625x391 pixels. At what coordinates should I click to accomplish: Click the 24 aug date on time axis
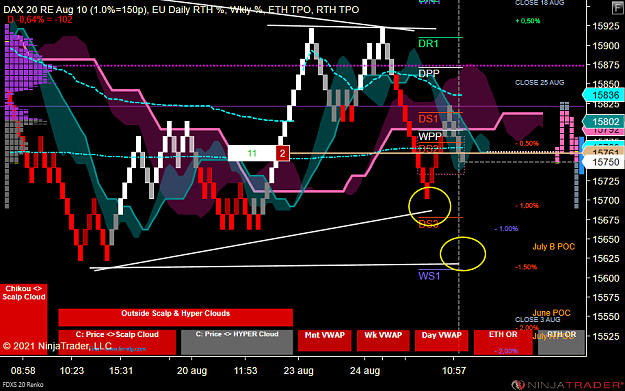(x=365, y=371)
